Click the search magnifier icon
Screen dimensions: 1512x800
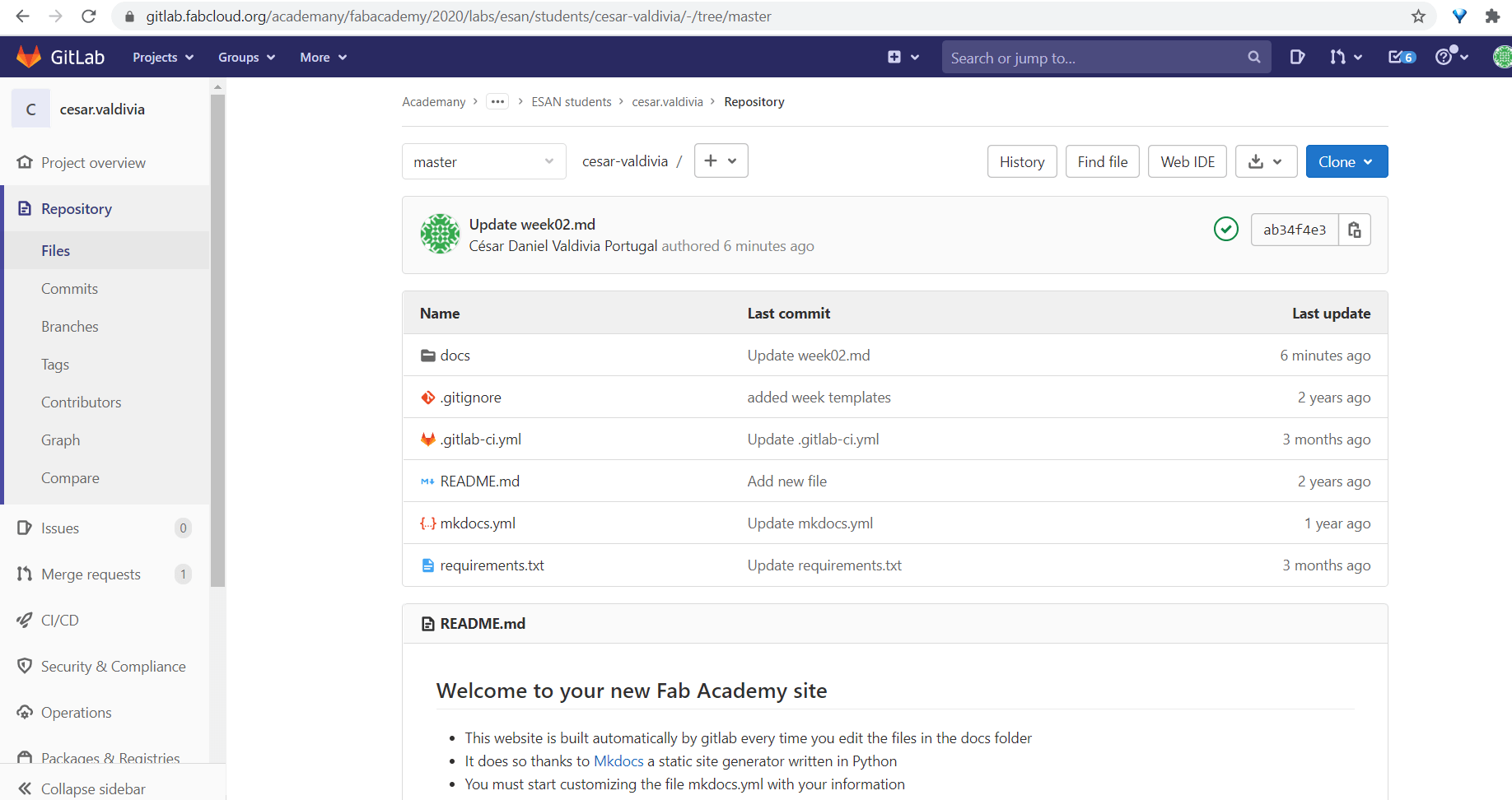(1254, 57)
